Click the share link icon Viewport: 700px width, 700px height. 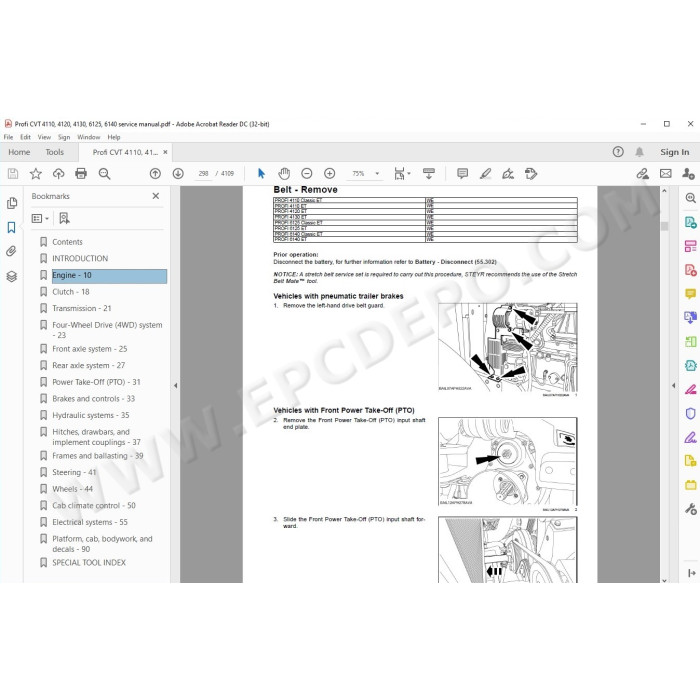pos(642,174)
